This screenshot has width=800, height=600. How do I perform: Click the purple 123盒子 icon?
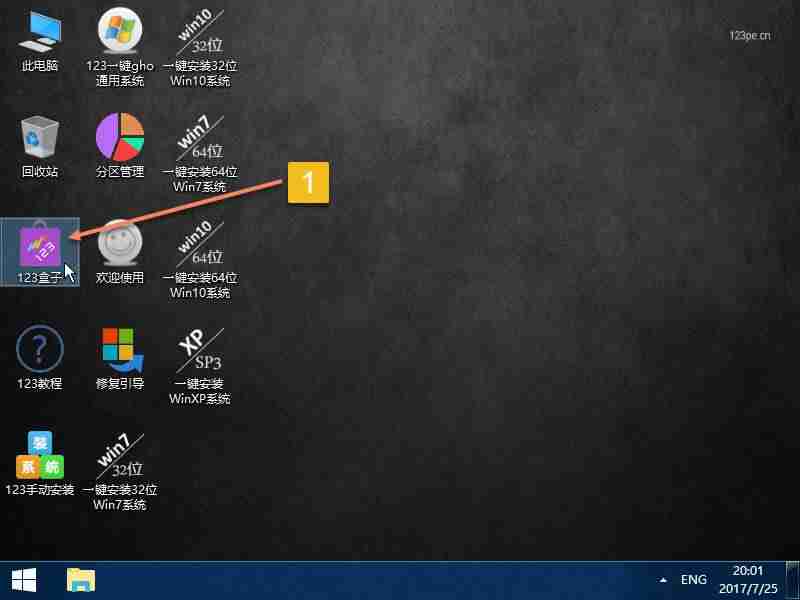pyautogui.click(x=40, y=252)
